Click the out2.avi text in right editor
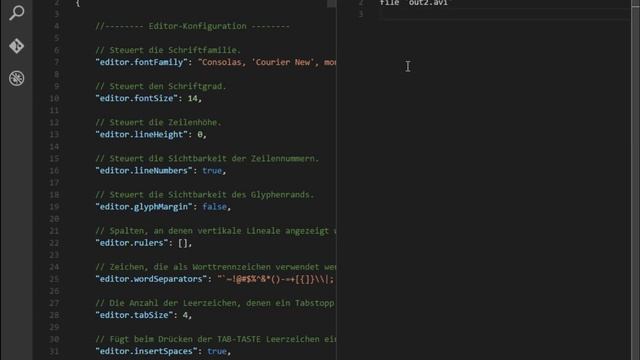Image resolution: width=640 pixels, height=360 pixels. (428, 3)
